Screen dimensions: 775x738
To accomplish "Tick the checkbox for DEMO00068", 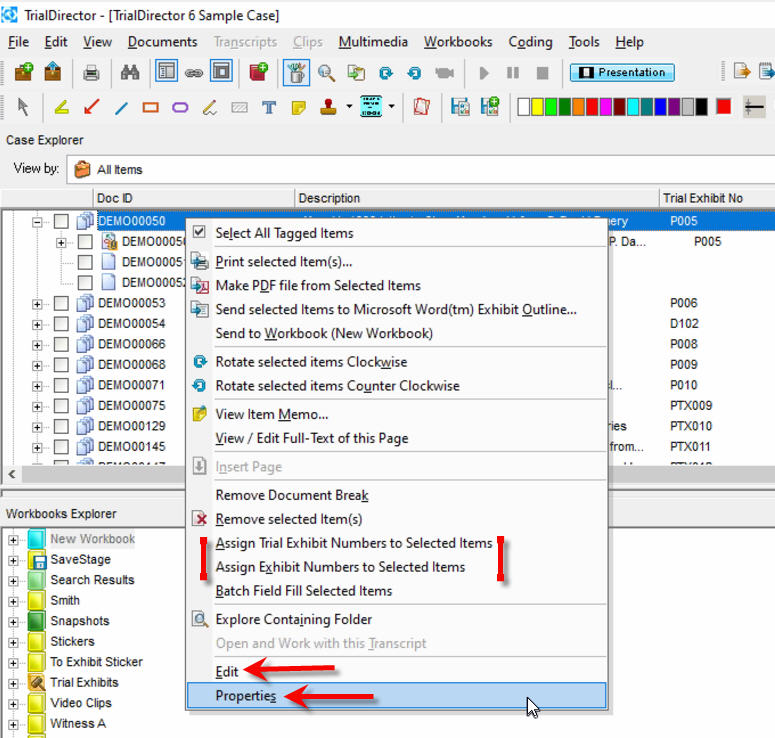I will tap(61, 365).
